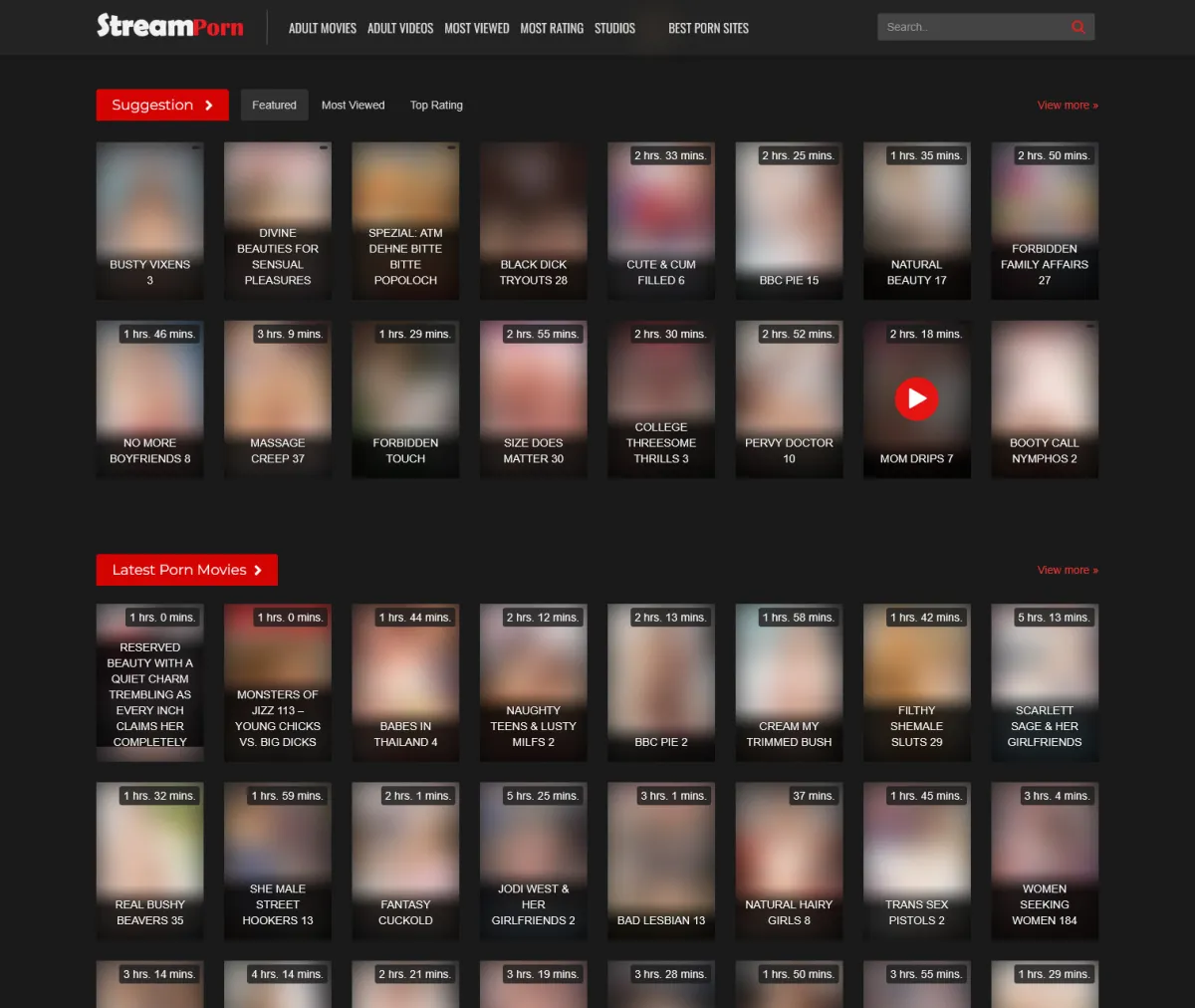The image size is (1195, 1008).
Task: Click the chevron on the Suggestion button
Action: (209, 106)
